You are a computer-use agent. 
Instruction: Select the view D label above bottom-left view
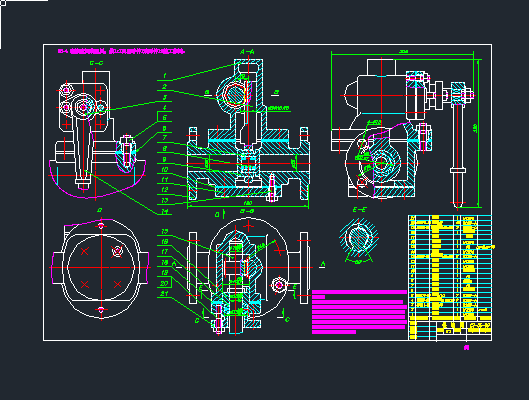100,210
